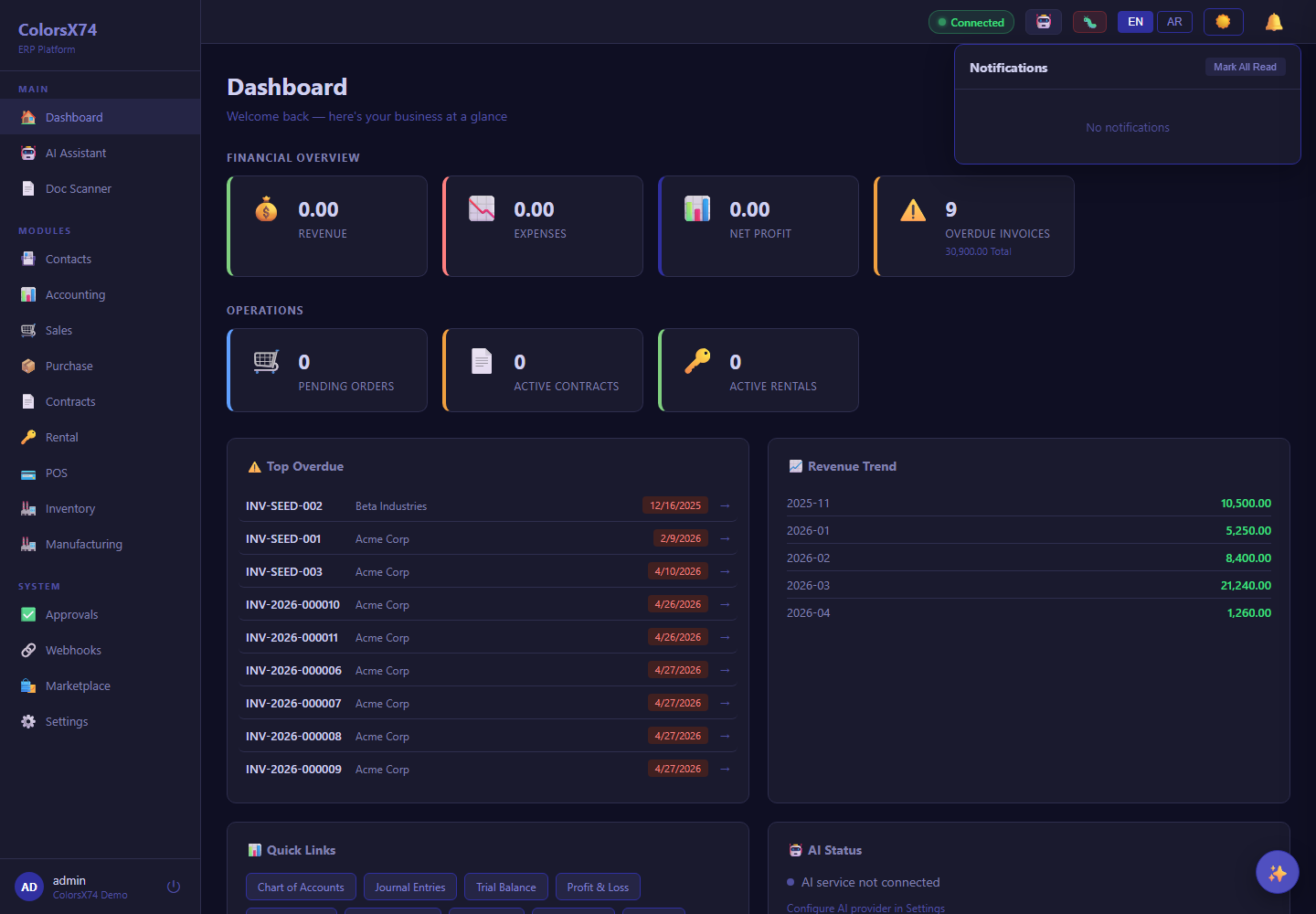Click invoice INV-2026-000006
Viewport: 1316px width, 914px height.
tap(293, 670)
